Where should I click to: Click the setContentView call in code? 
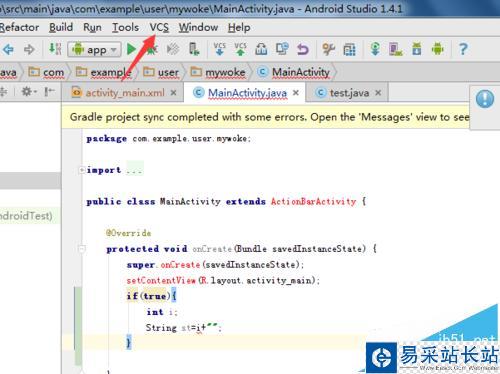(161, 280)
